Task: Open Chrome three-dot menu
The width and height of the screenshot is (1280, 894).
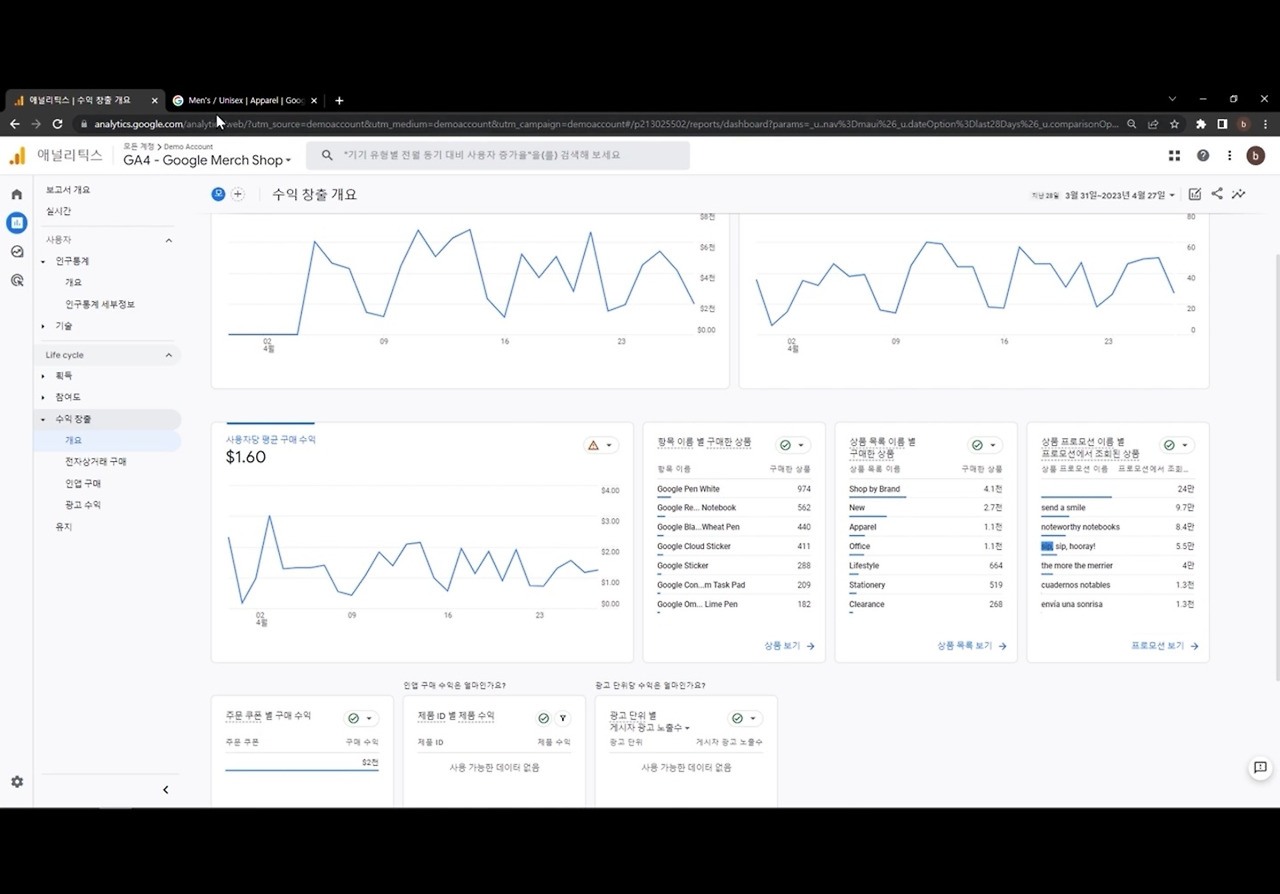Action: pyautogui.click(x=1265, y=124)
